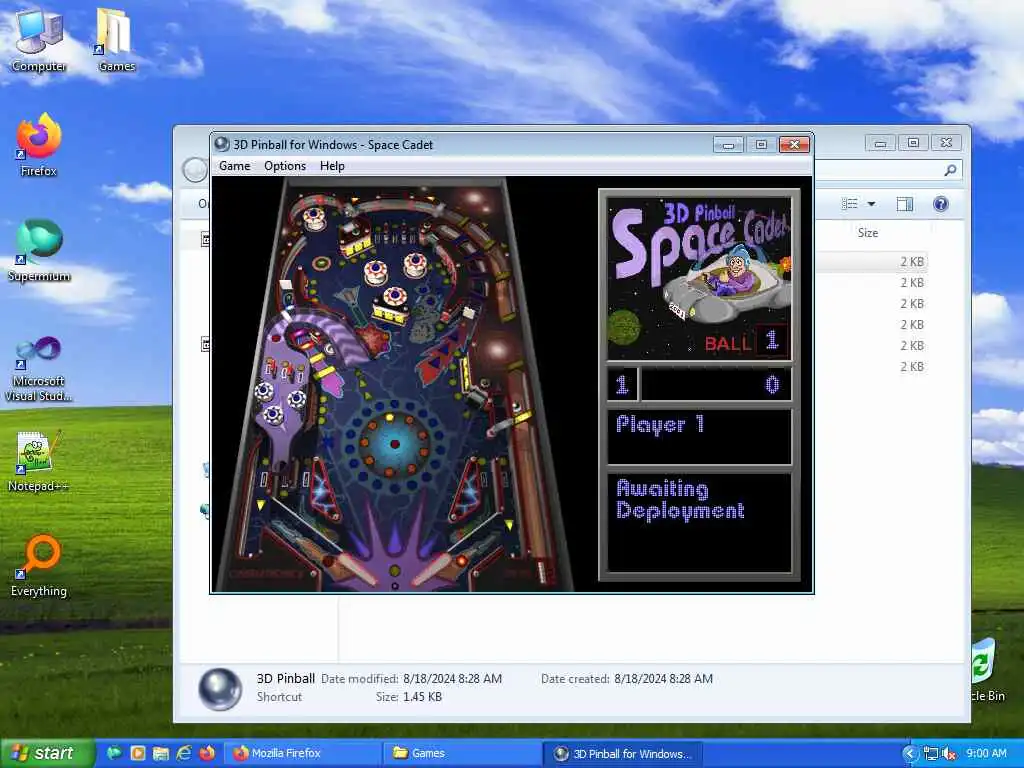Image resolution: width=1024 pixels, height=768 pixels.
Task: Click the "Date modified: 8/18/2024 8:28 AM" text
Action: coord(411,679)
